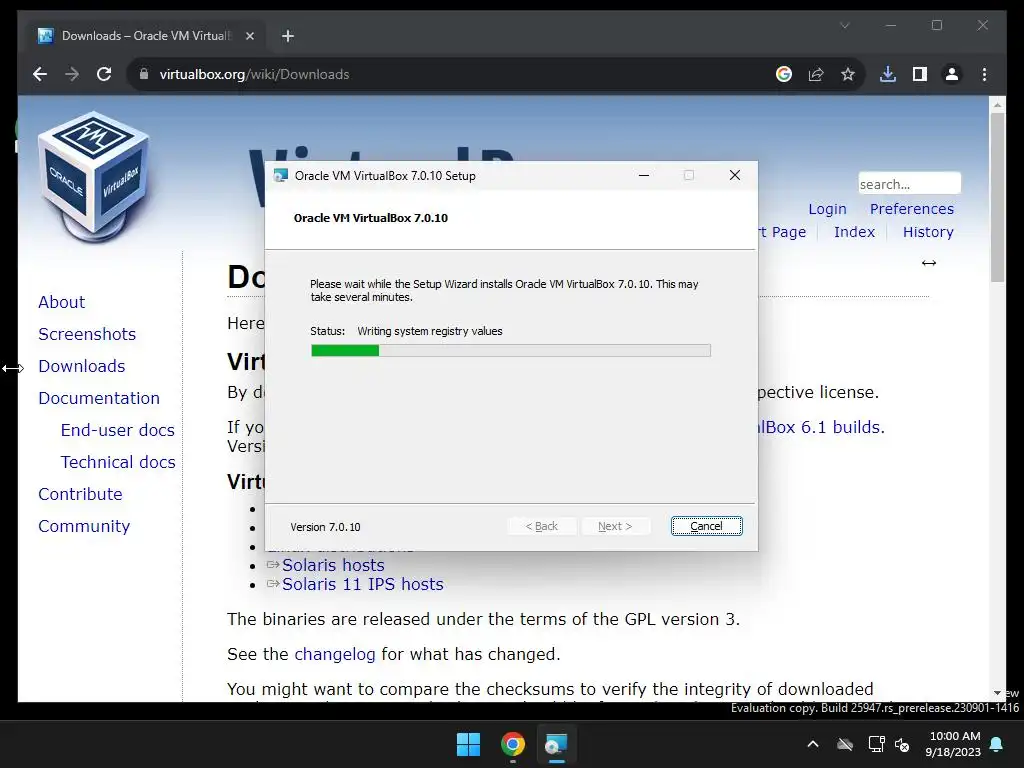The height and width of the screenshot is (768, 1024).
Task: Close the VirtualBox Setup dialog
Action: click(x=735, y=175)
